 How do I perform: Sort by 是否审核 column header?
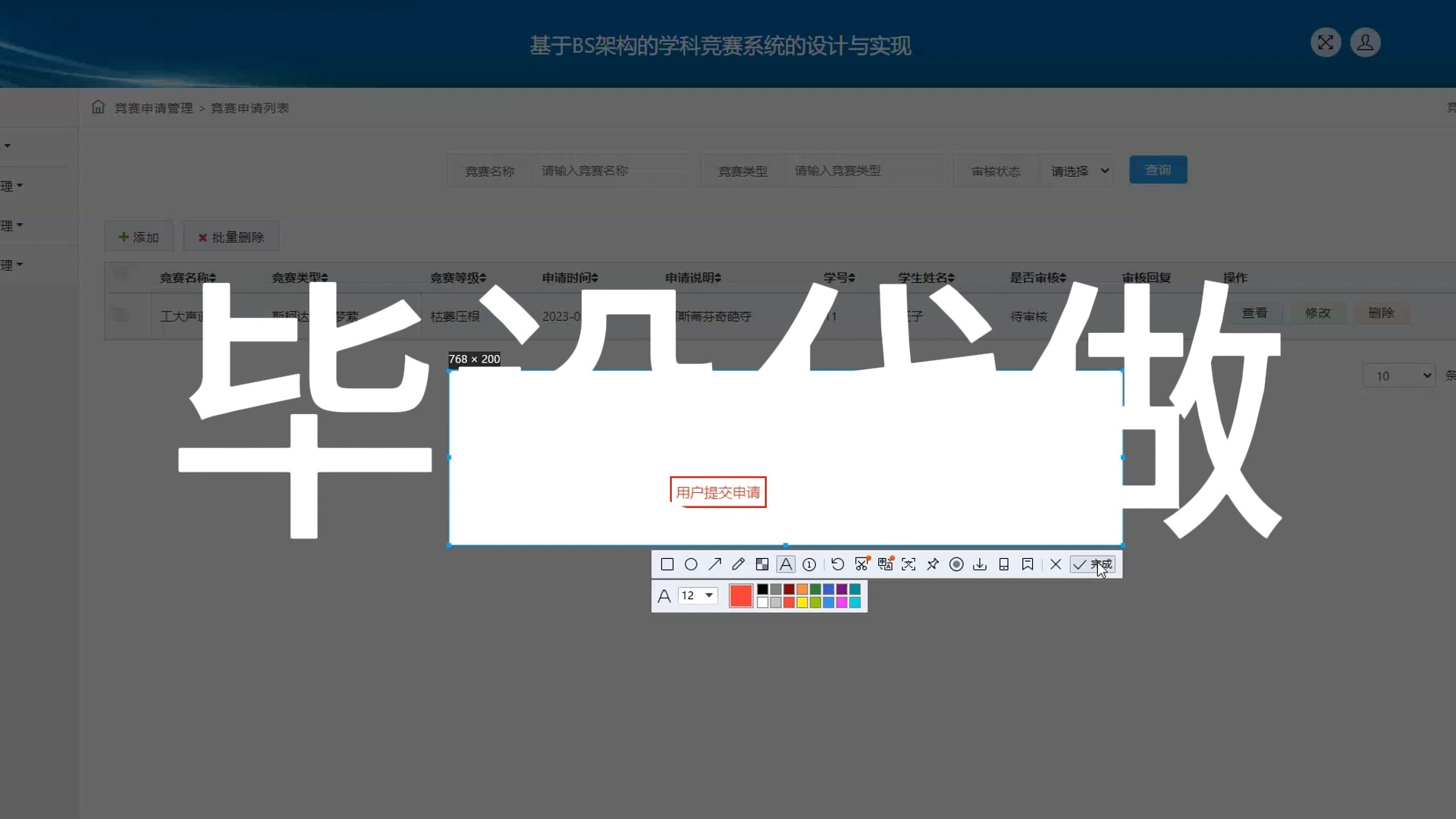click(1038, 278)
